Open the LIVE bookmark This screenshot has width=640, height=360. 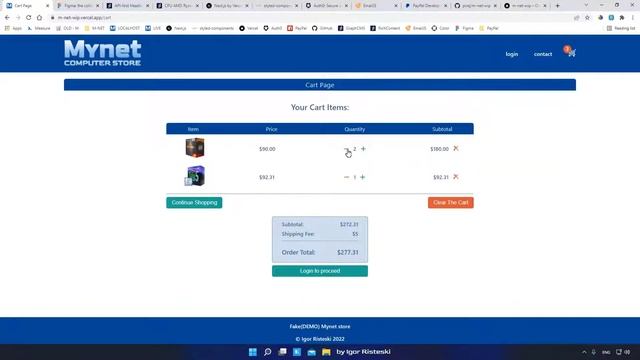(153, 28)
